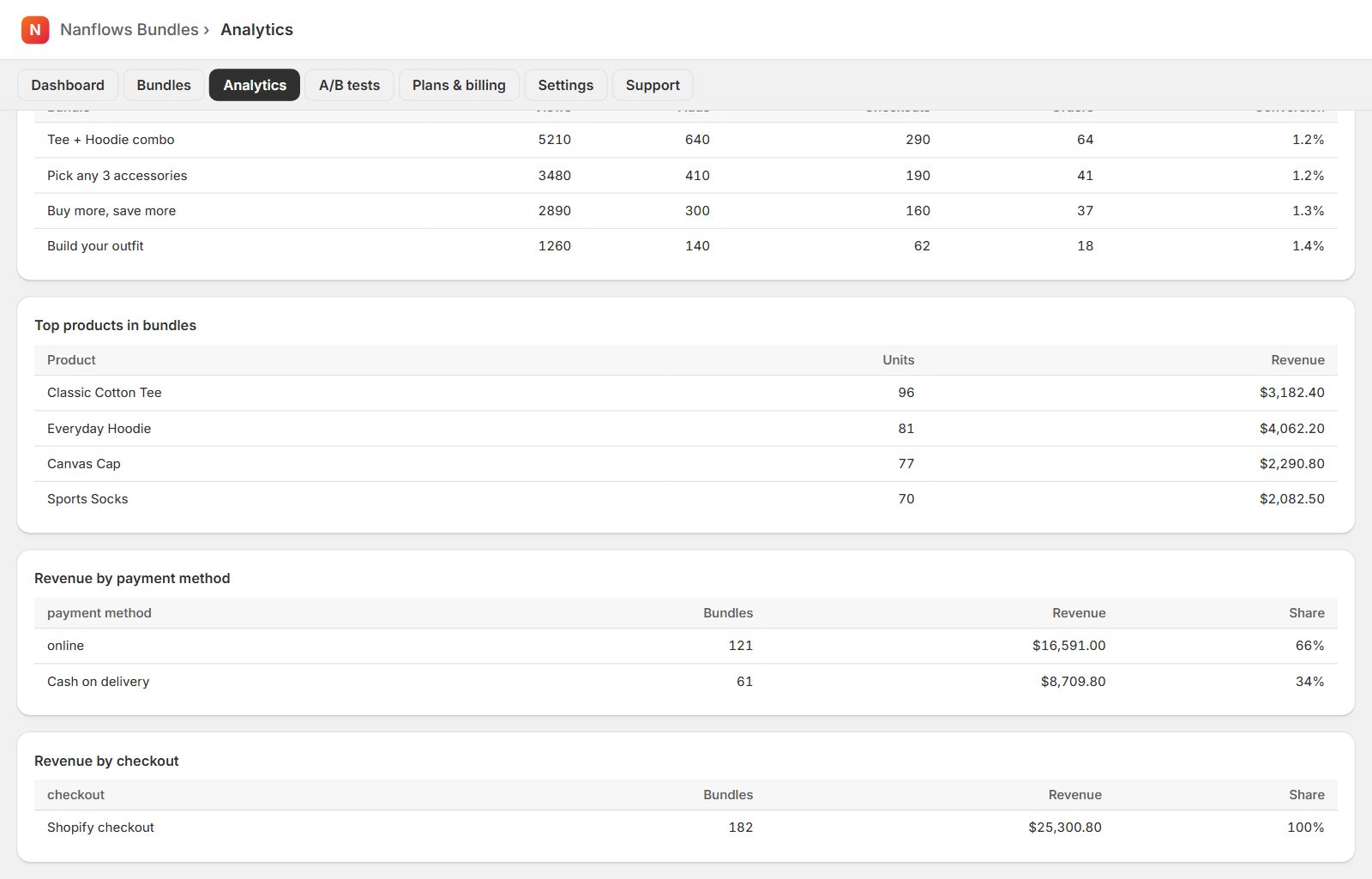
Task: Click online revenue value $16,591.00
Action: tap(1069, 646)
